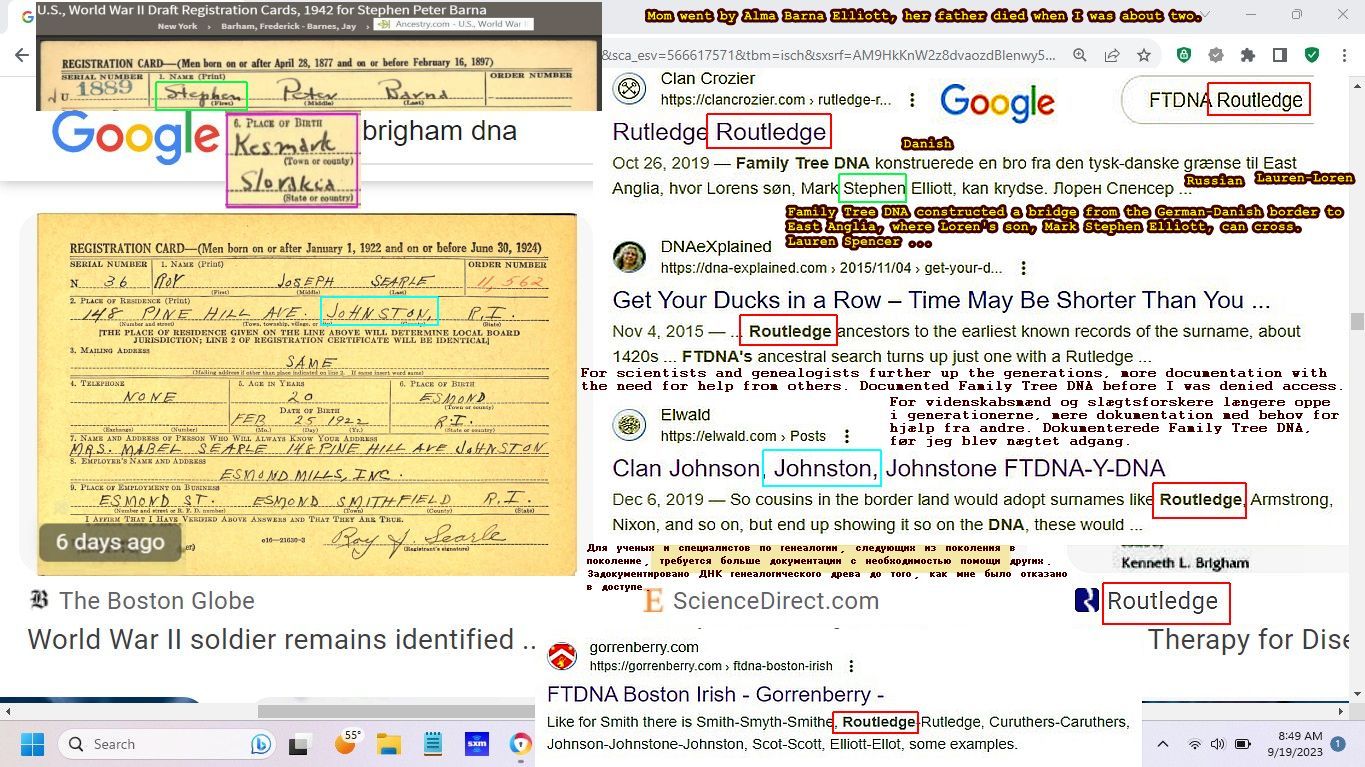This screenshot has height=767, width=1365.
Task: Click the gorrenberry.com site favicon
Action: [x=562, y=656]
